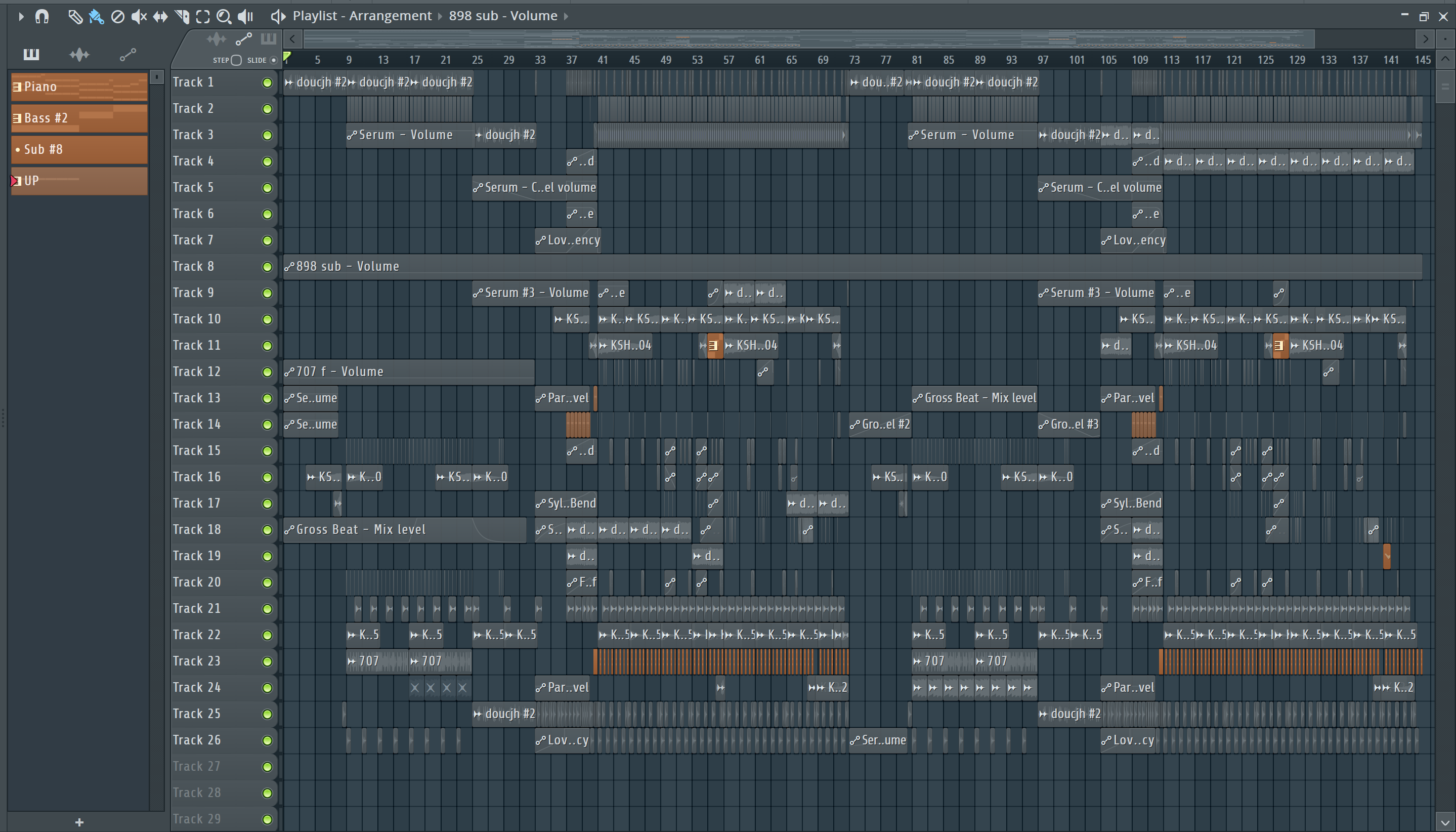Open the Playlist - Arrangement breadcrumb menu
Viewport: 1456px width, 832px height.
coord(362,16)
